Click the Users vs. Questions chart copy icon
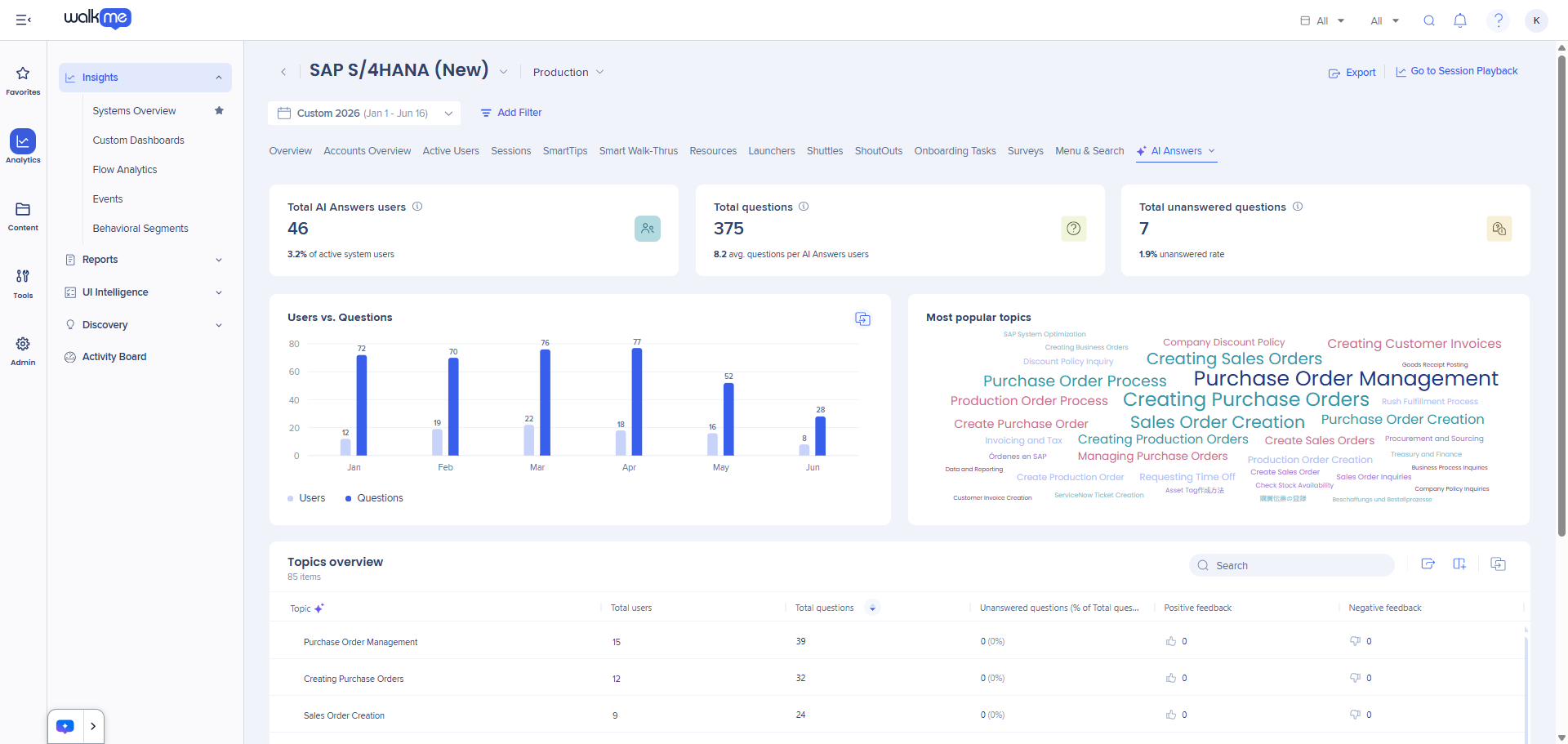Viewport: 1568px width, 744px height. (x=862, y=319)
